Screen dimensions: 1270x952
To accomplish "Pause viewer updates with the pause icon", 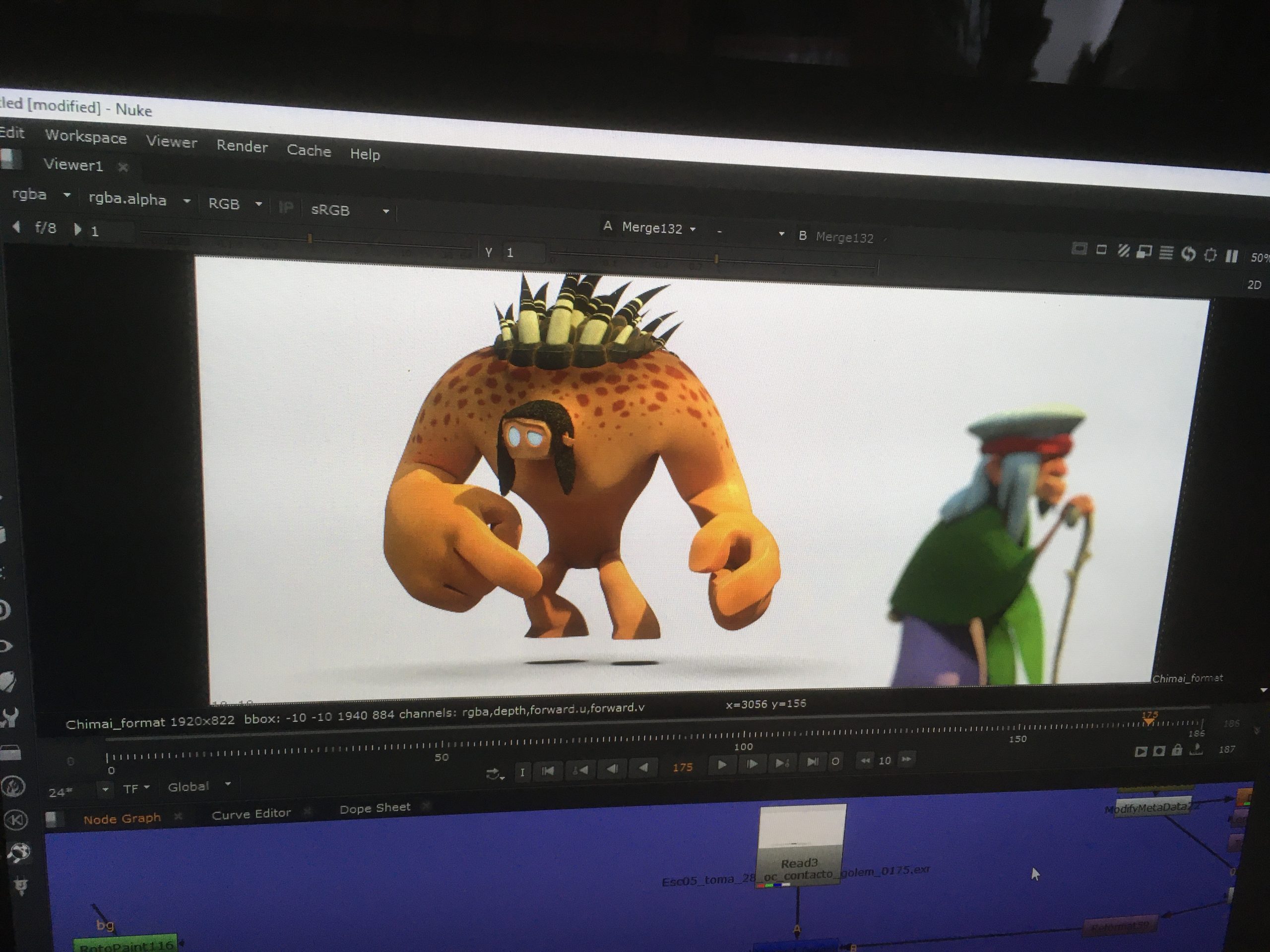I will coord(1231,256).
